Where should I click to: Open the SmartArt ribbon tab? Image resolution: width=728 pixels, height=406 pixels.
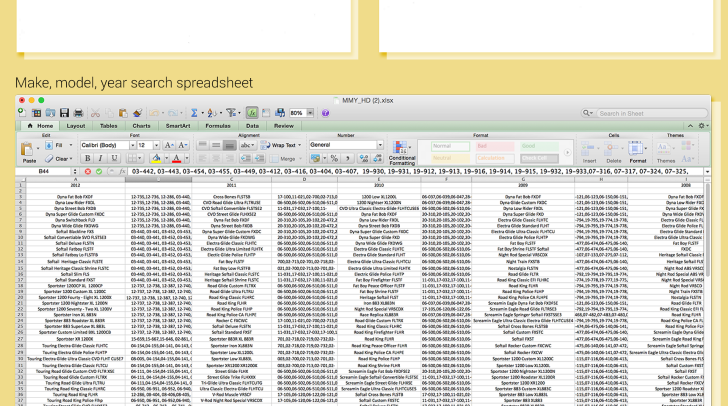point(178,126)
